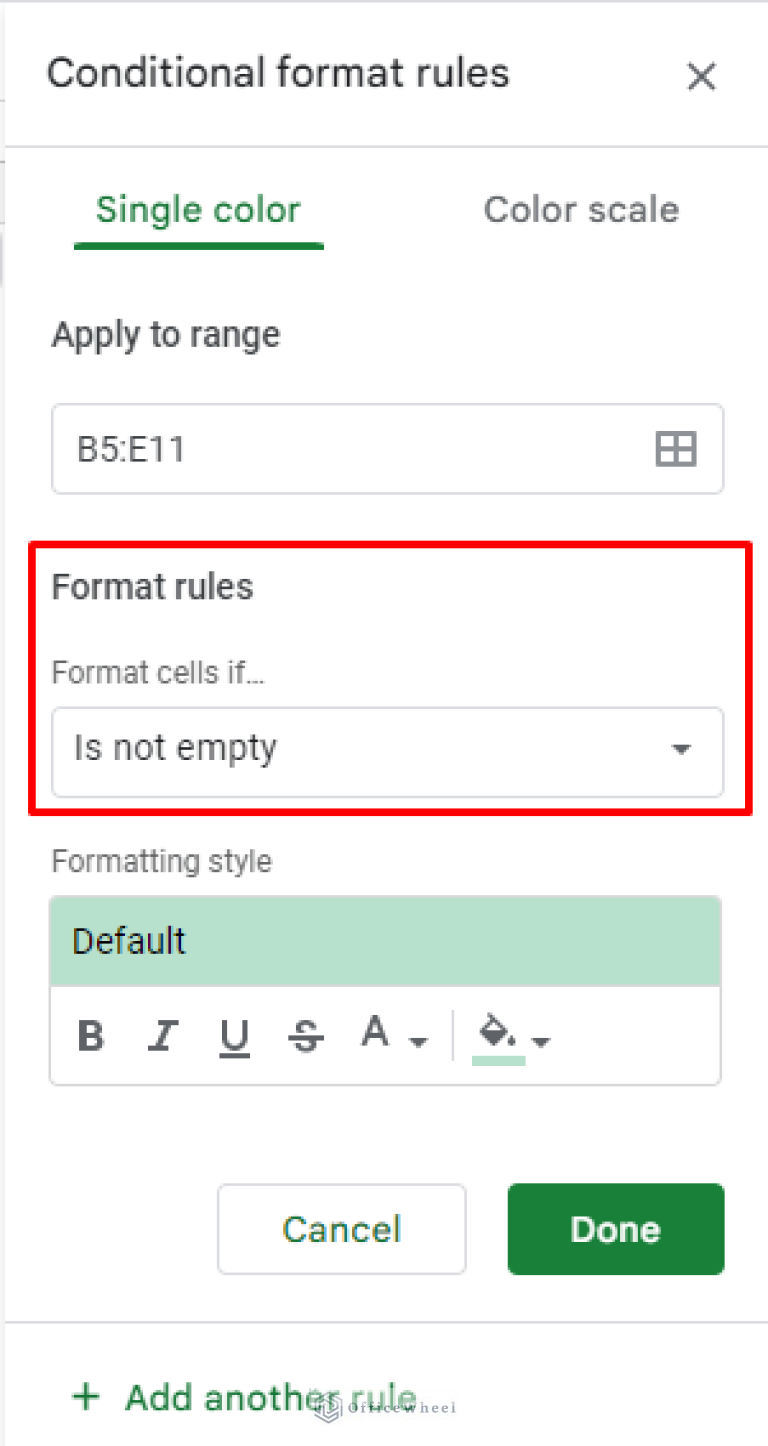768x1446 pixels.
Task: Toggle bold formatting style
Action: [90, 1036]
